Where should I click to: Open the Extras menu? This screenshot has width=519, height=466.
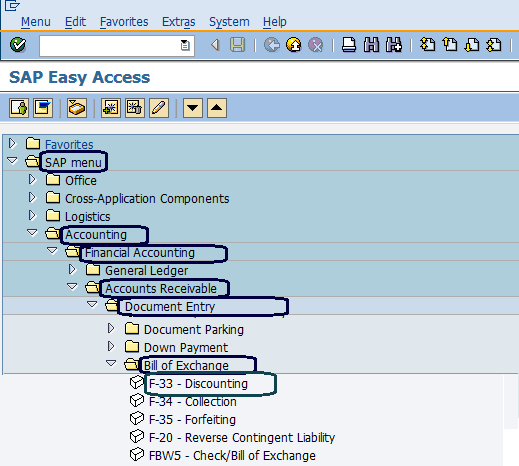(x=179, y=22)
